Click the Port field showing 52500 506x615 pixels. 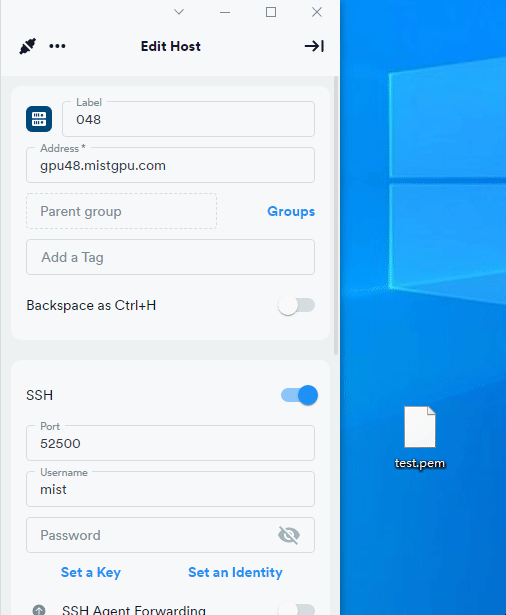point(170,443)
